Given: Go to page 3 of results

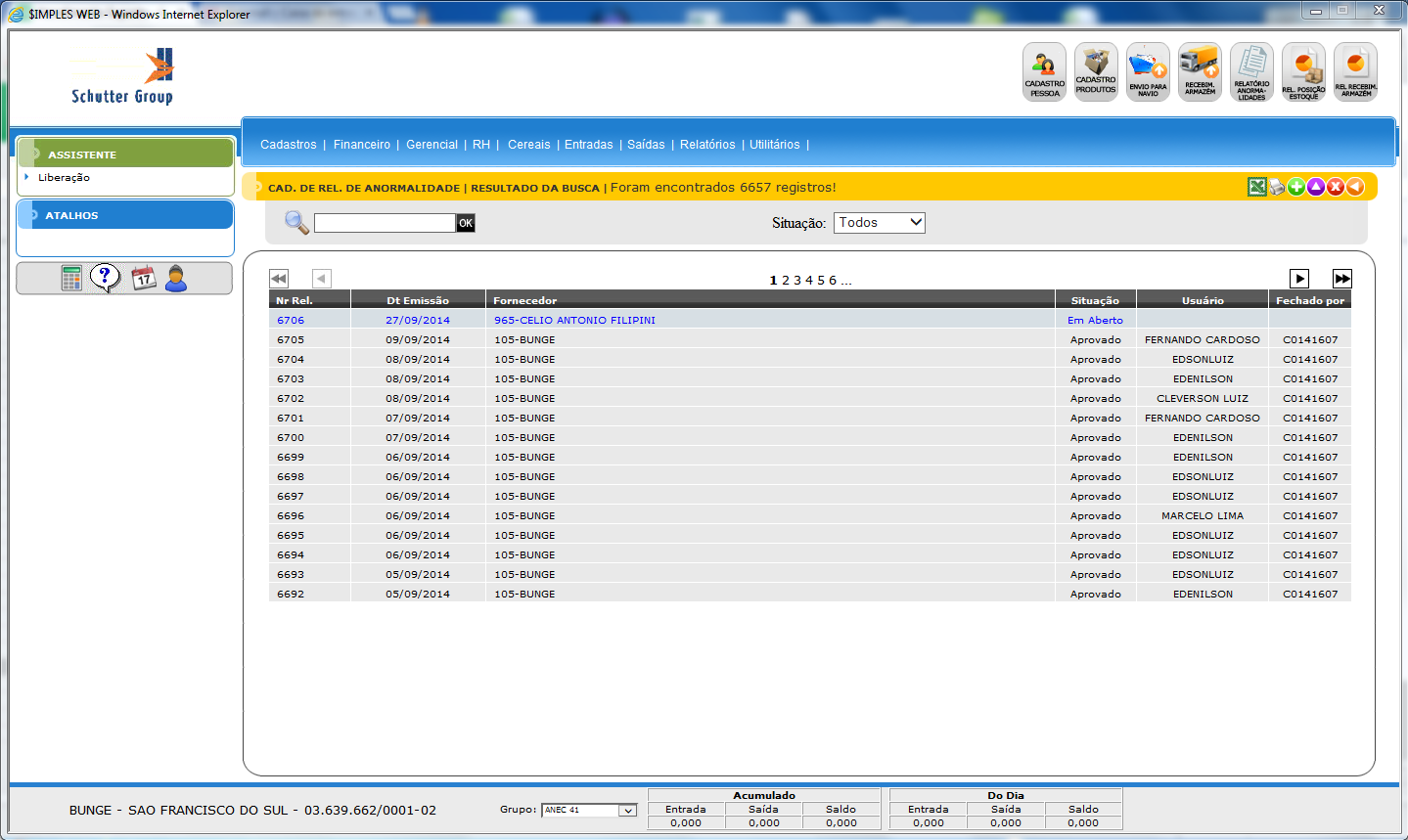Looking at the screenshot, I should click(x=797, y=281).
